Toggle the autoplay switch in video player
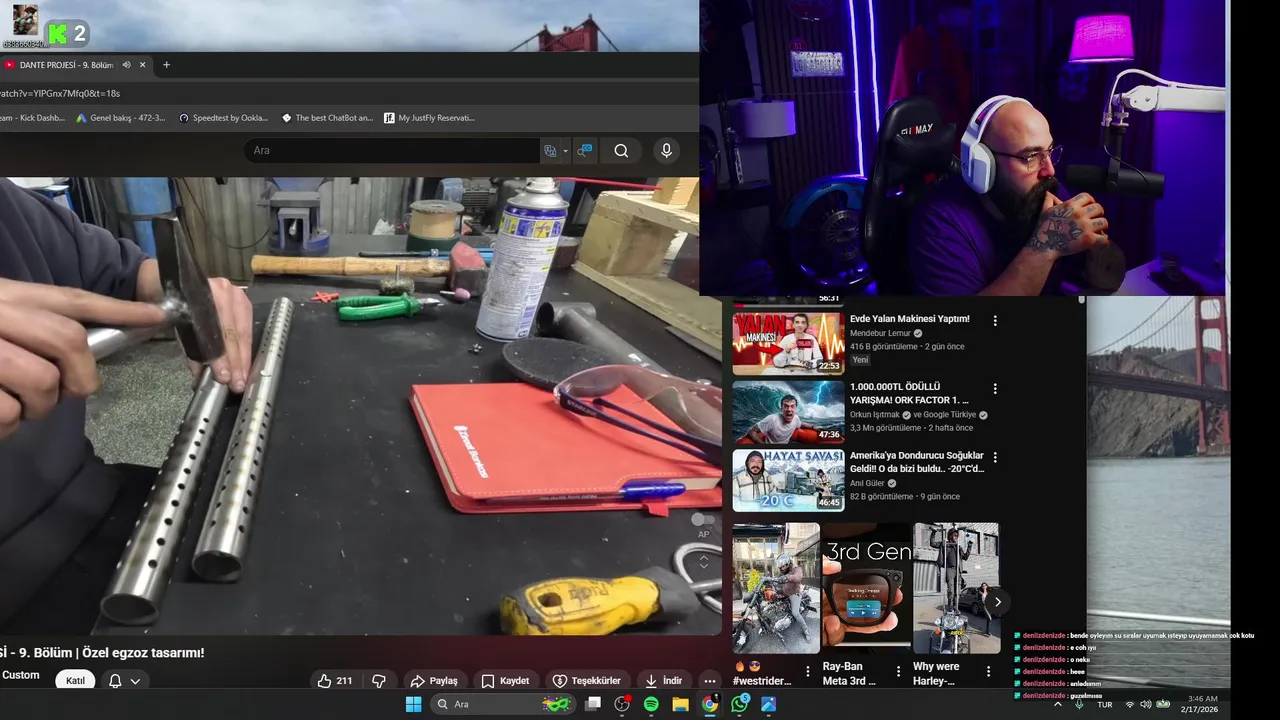 coord(703,520)
